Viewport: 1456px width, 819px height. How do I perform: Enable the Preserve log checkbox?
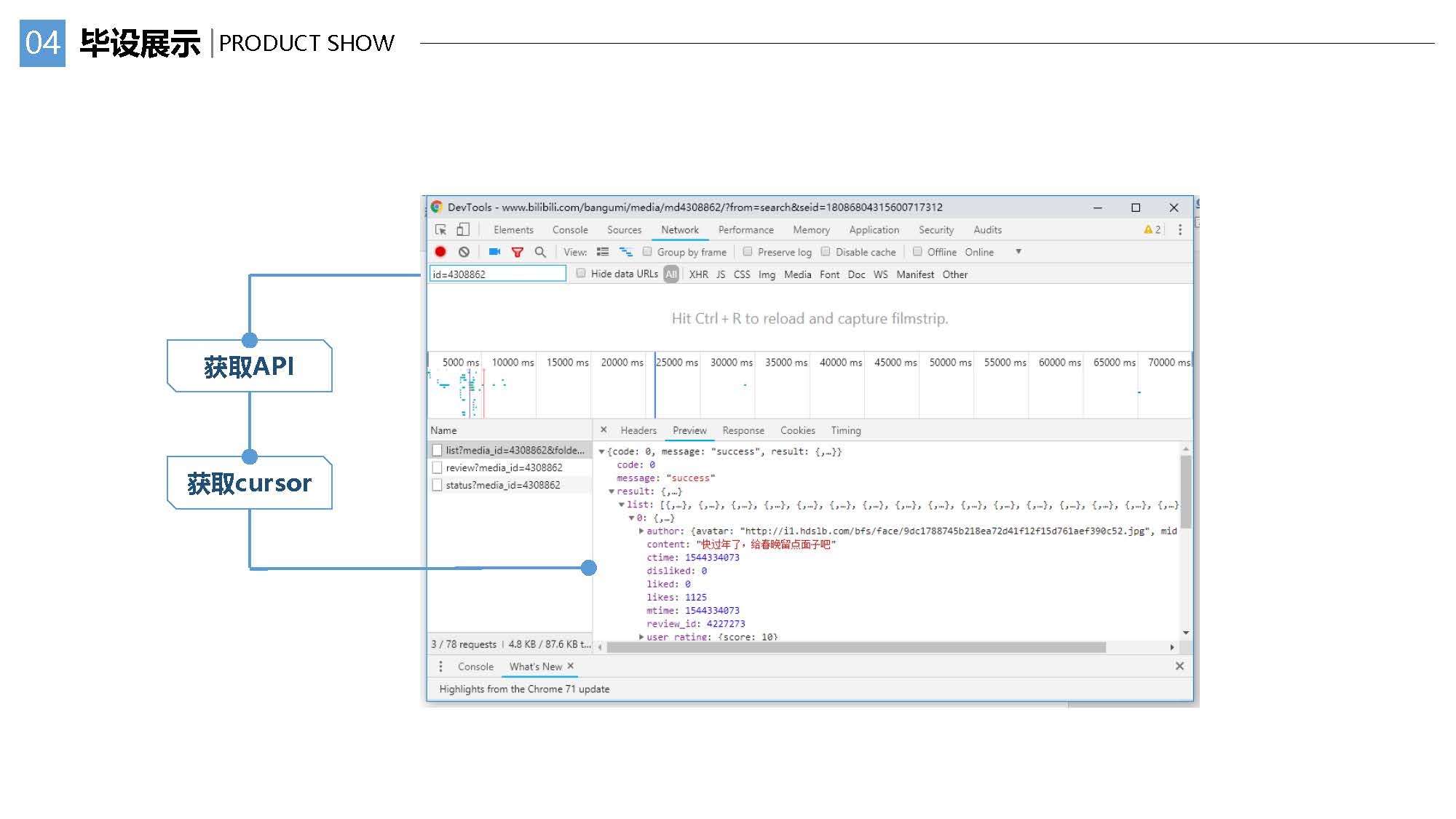point(748,252)
